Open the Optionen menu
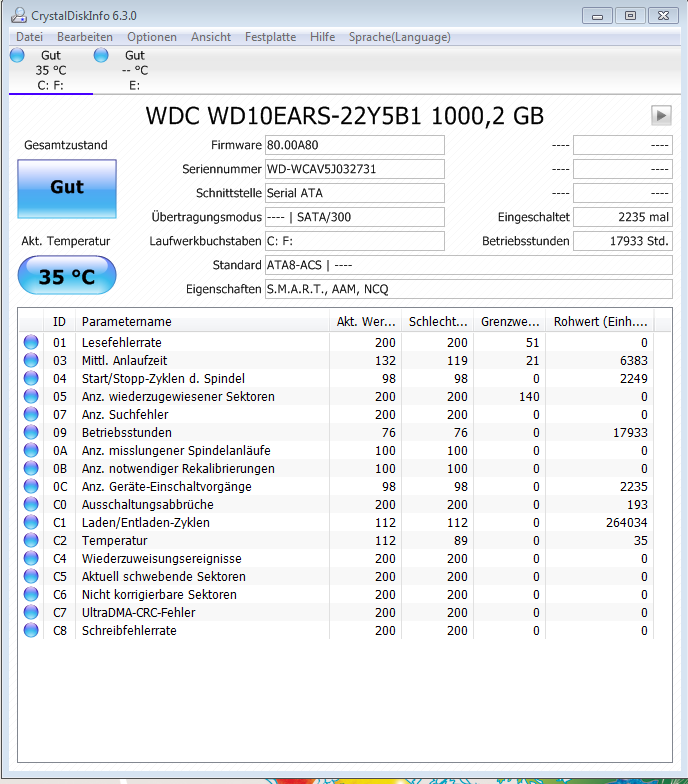Viewport: 688px width, 784px height. pyautogui.click(x=152, y=37)
